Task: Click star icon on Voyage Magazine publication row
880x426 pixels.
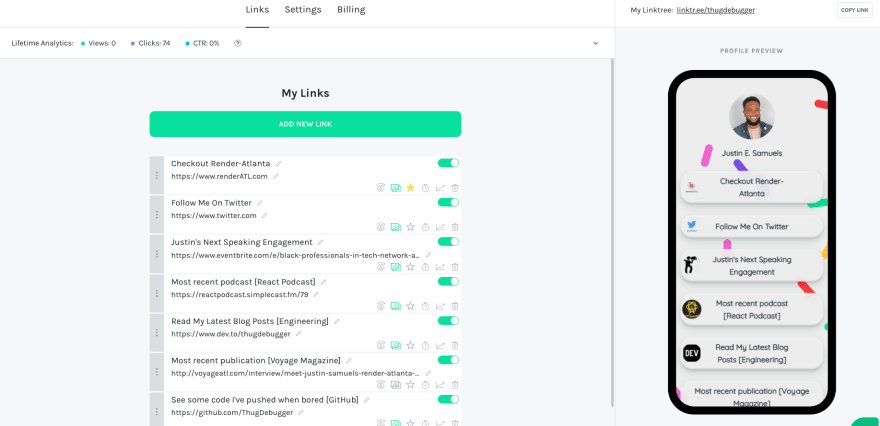Action: coord(410,384)
